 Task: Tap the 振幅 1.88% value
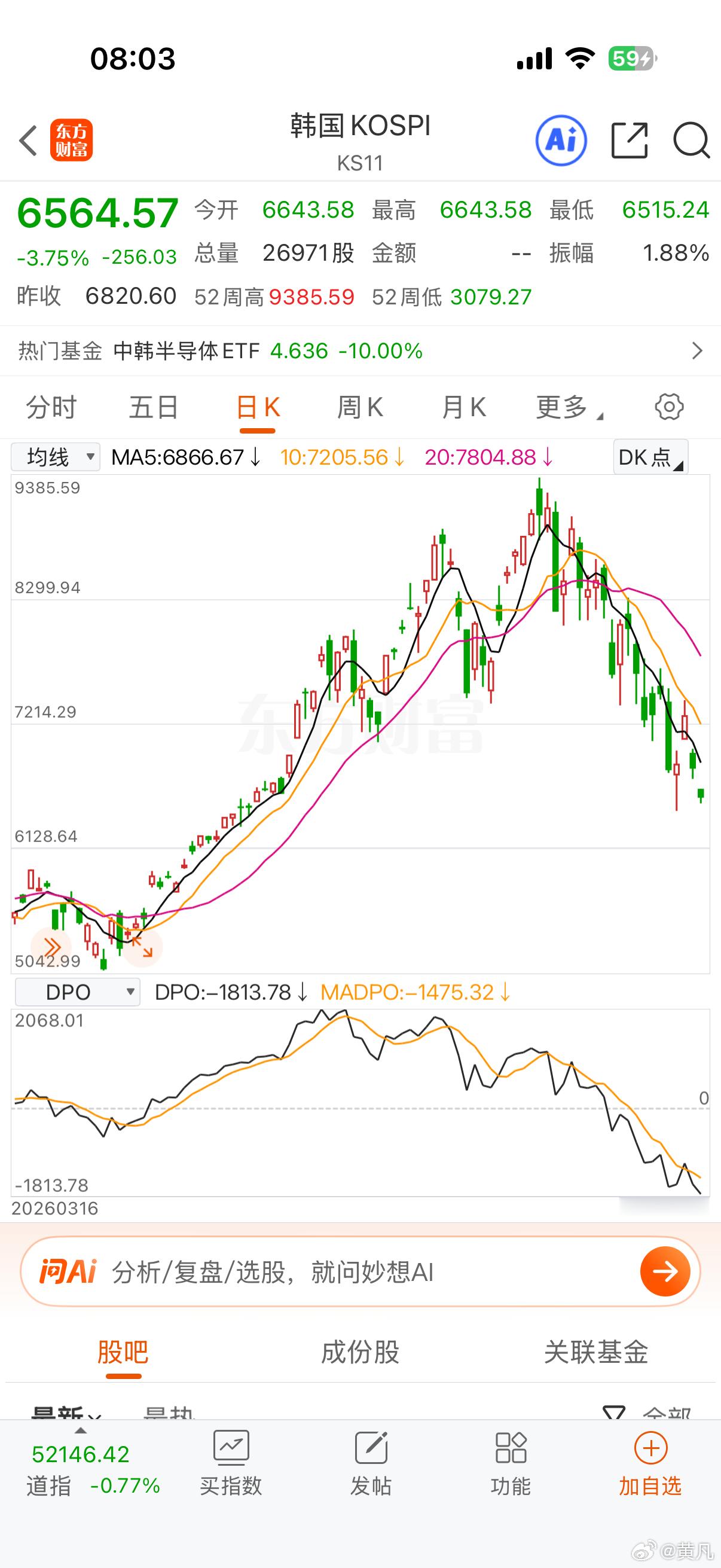[x=676, y=252]
